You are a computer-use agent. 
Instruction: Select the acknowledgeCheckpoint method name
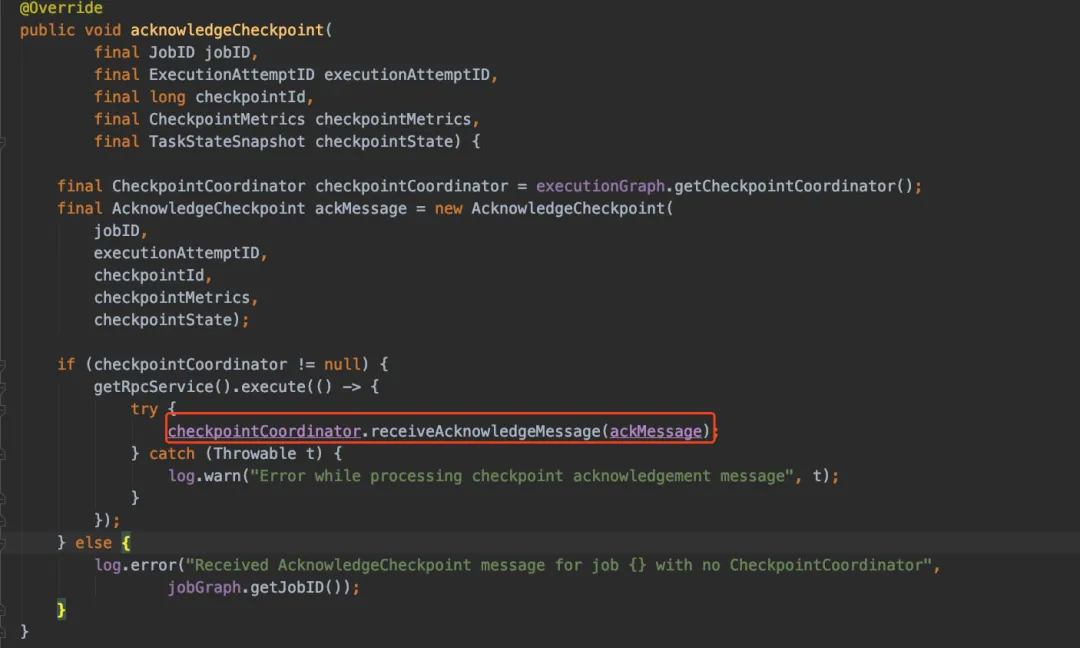[227, 30]
